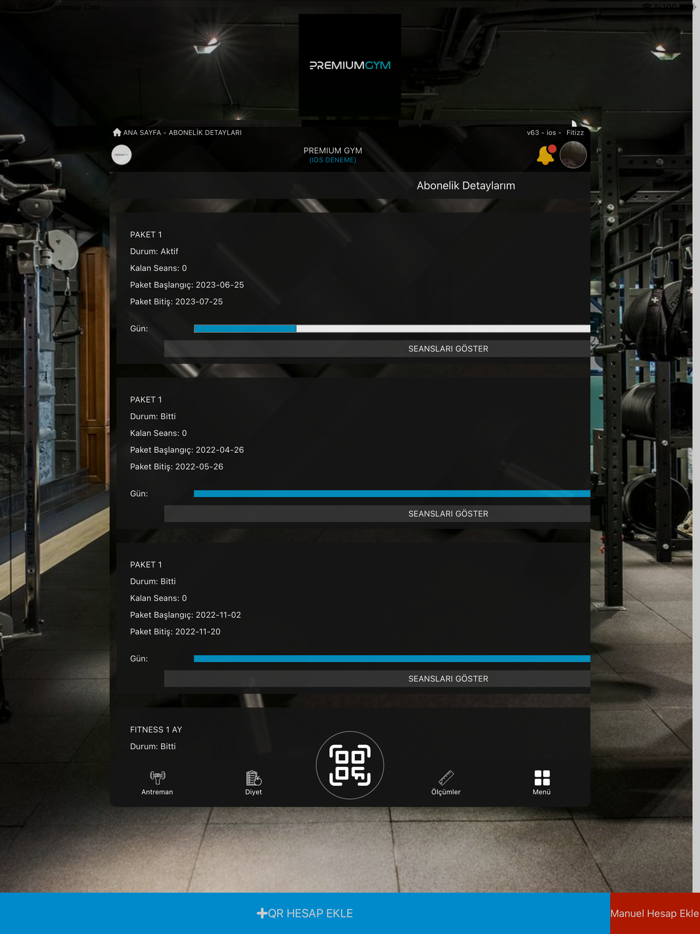Tap 'Paket Bitiş: 2022-05-26' text

tap(177, 466)
